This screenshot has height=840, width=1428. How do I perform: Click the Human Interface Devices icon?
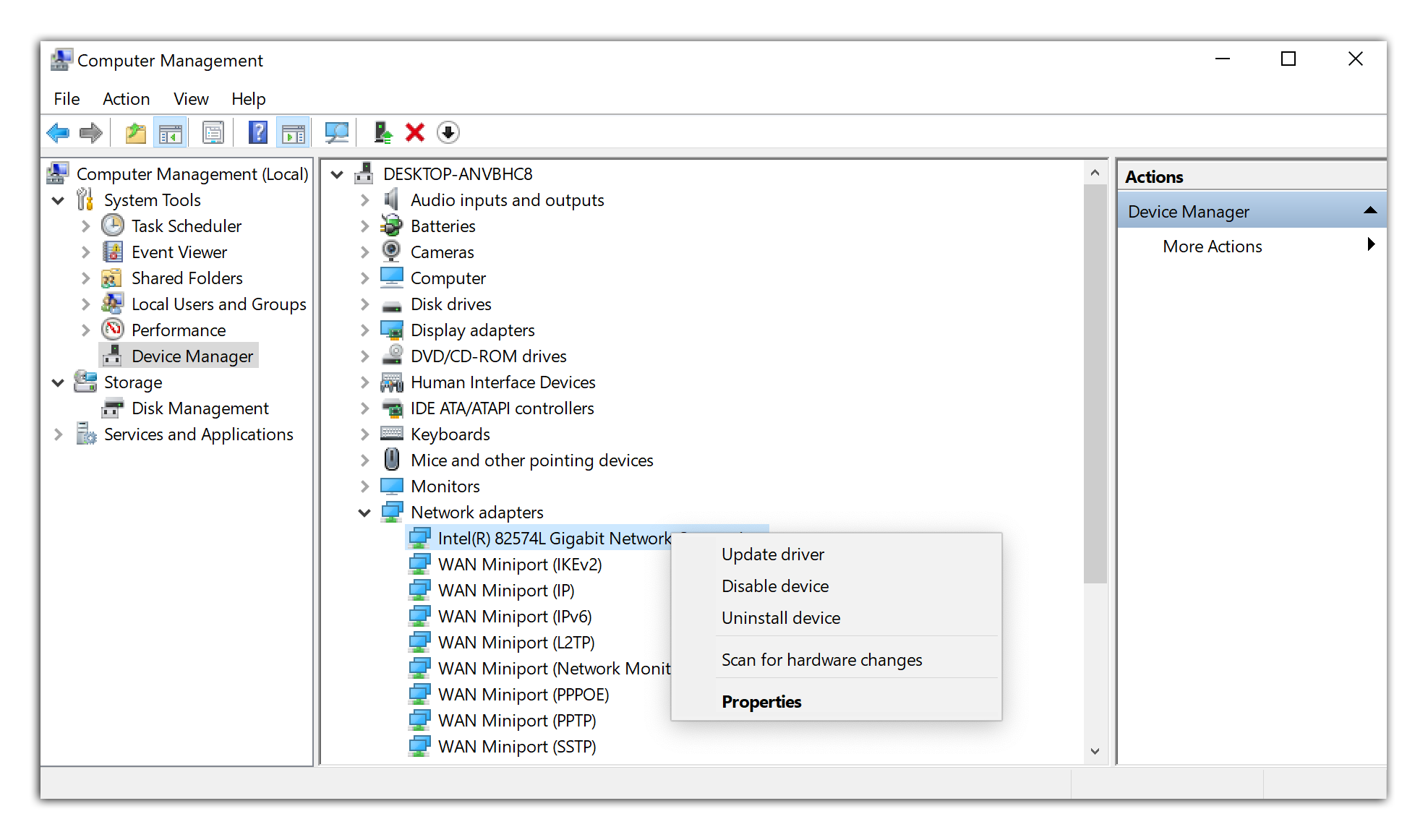pyautogui.click(x=392, y=382)
